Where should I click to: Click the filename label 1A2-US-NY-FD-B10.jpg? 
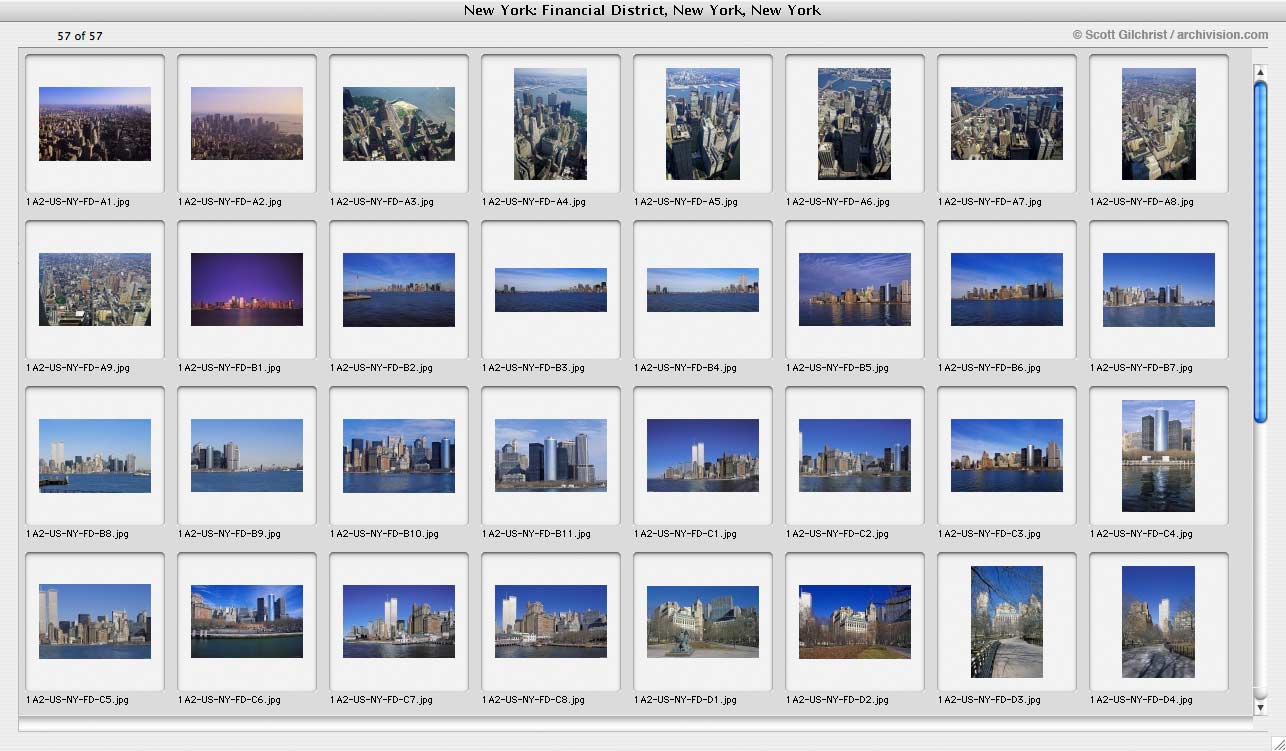[384, 534]
